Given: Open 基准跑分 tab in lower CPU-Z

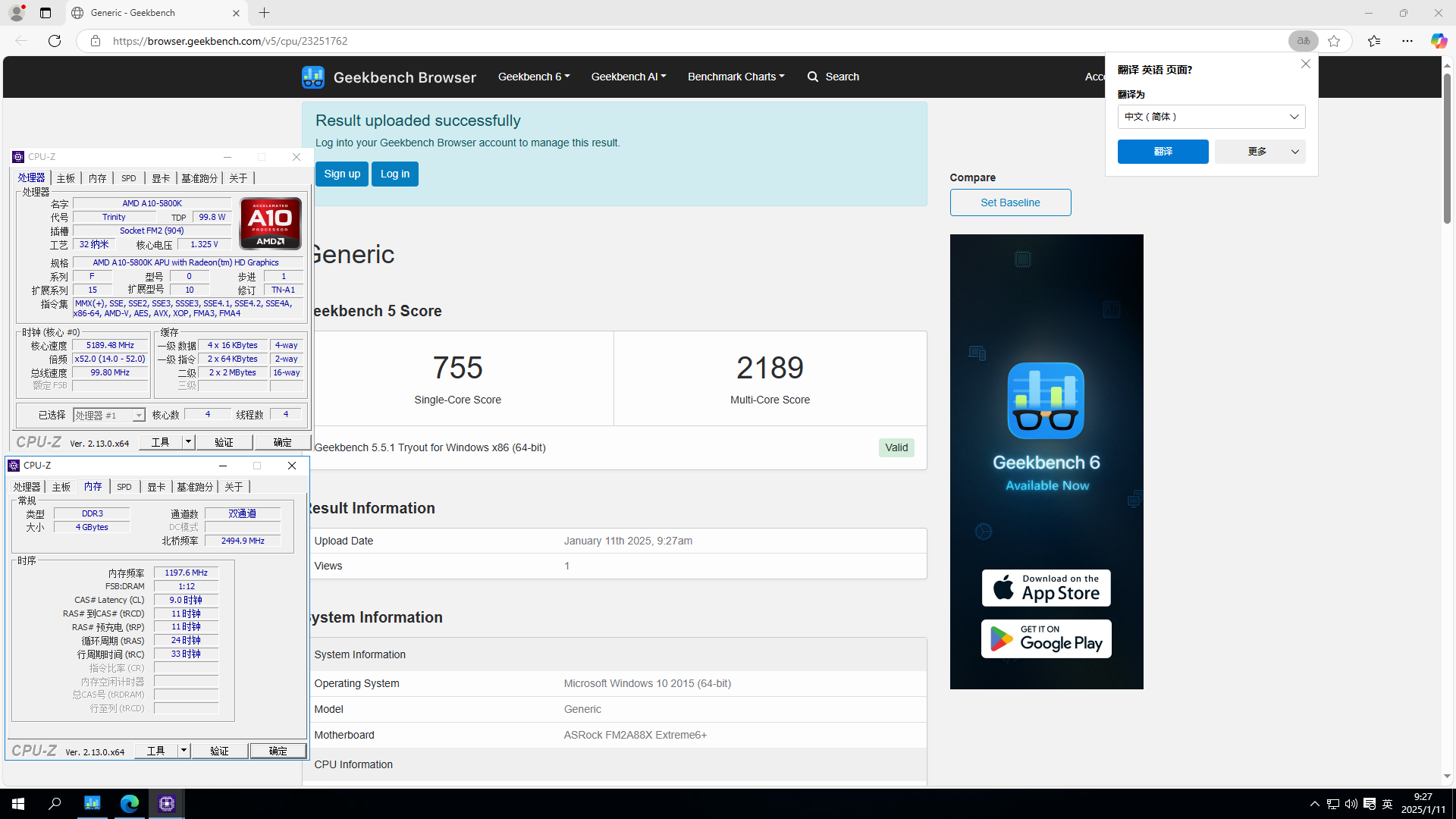Looking at the screenshot, I should 195,487.
